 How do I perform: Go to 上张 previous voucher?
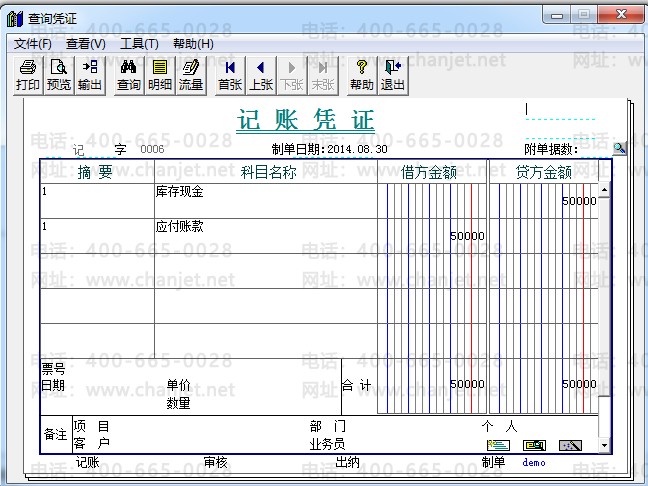point(261,75)
